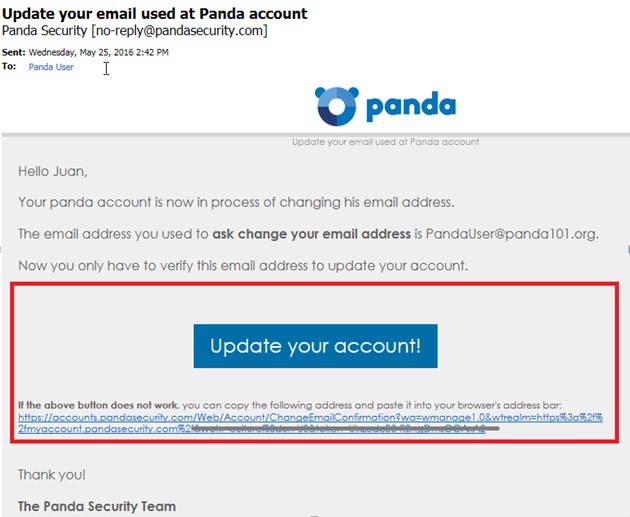Select the Panda User recipient link
Screen dimensions: 630x517
coord(51,67)
